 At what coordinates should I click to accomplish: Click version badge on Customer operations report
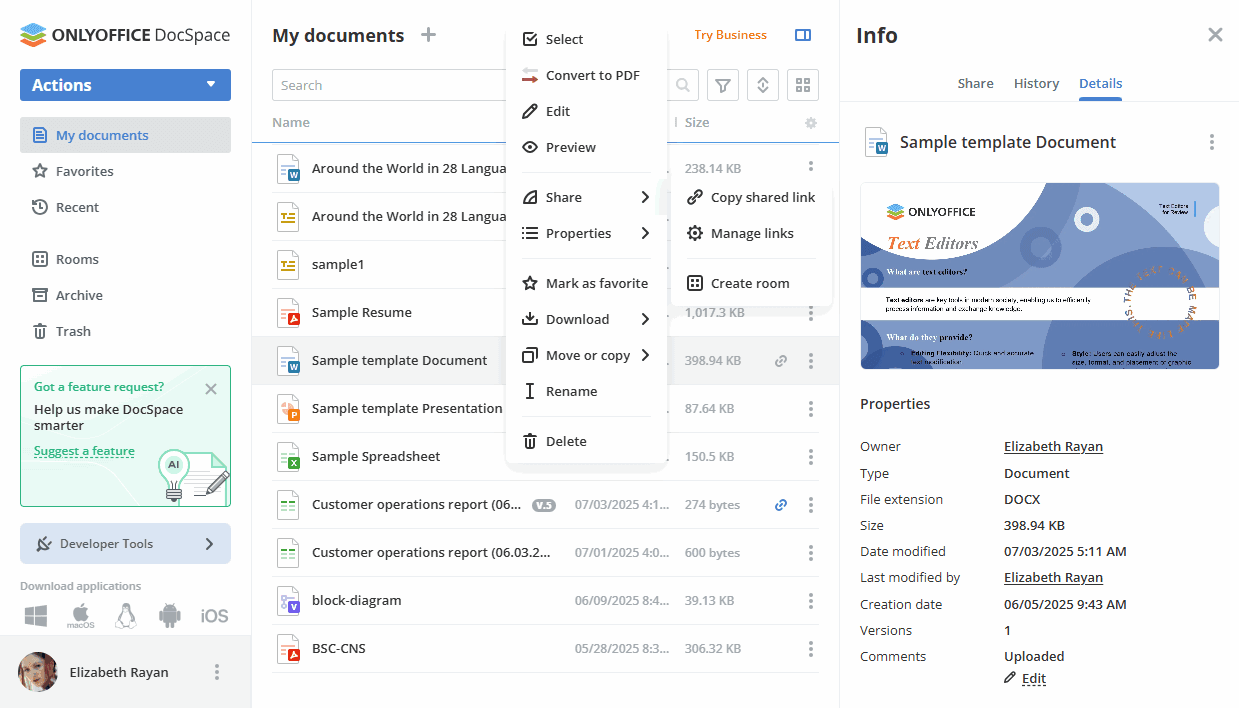(543, 505)
